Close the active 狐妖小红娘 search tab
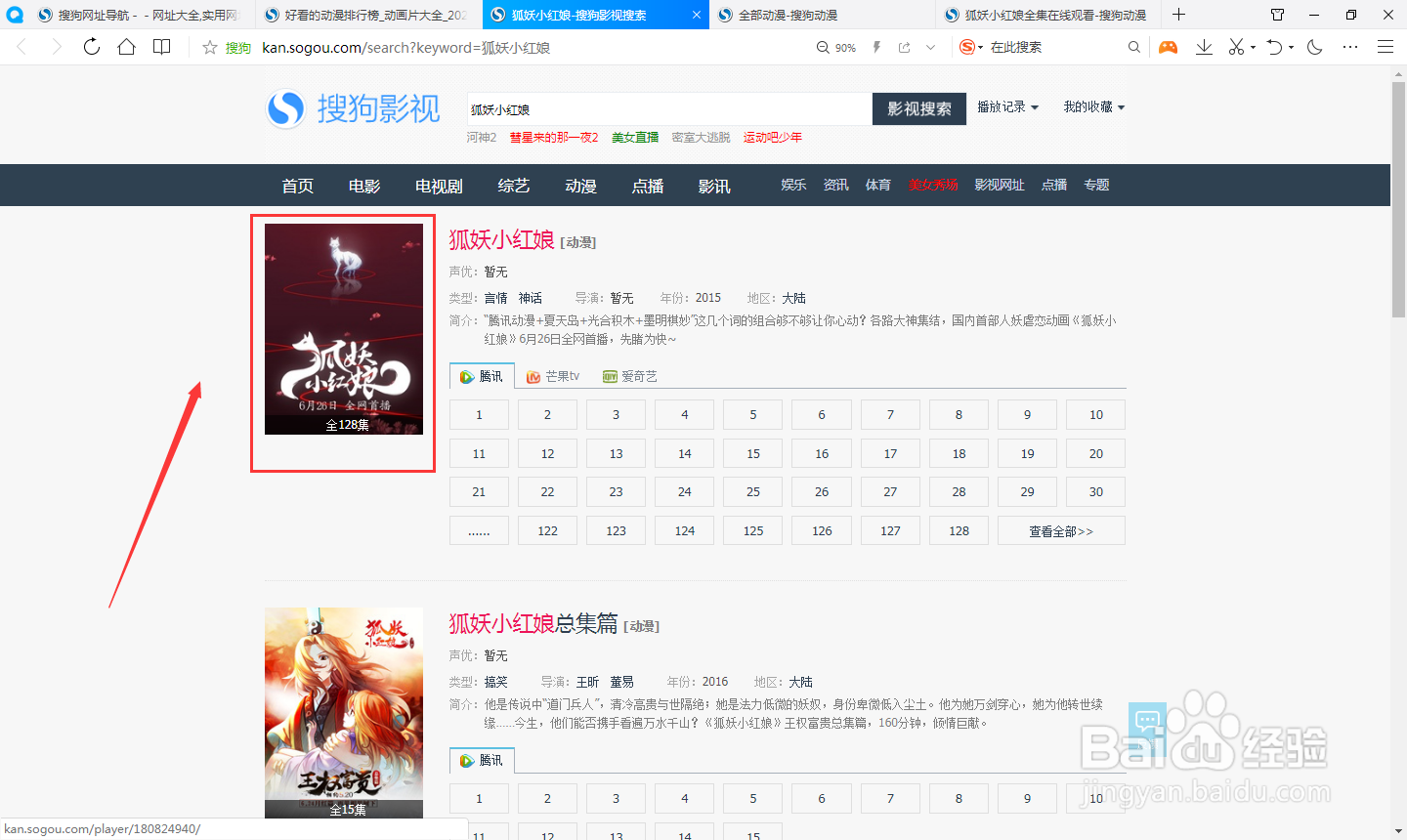The height and width of the screenshot is (840, 1407). coord(696,15)
